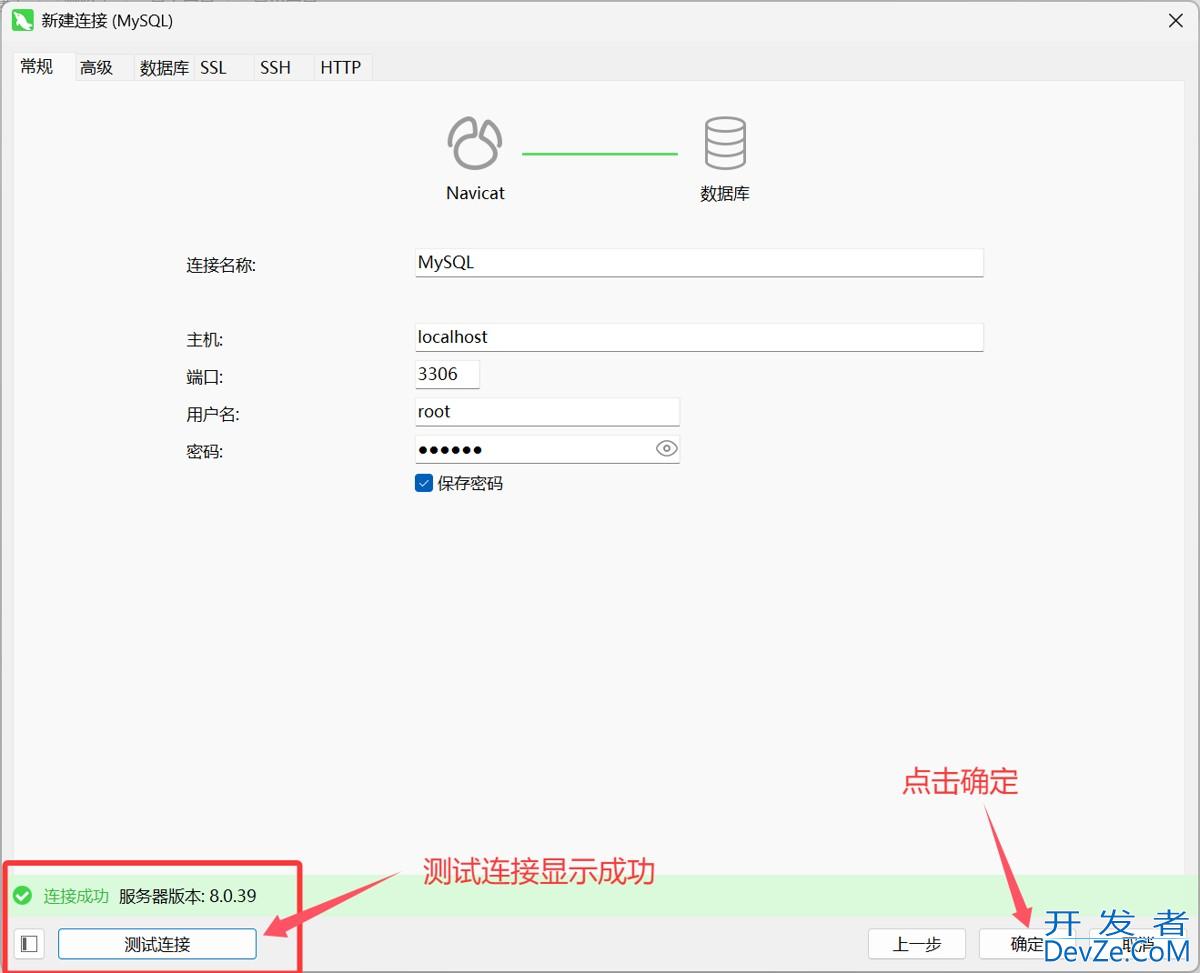Uncheck the 保存密码 checkbox

[x=423, y=484]
